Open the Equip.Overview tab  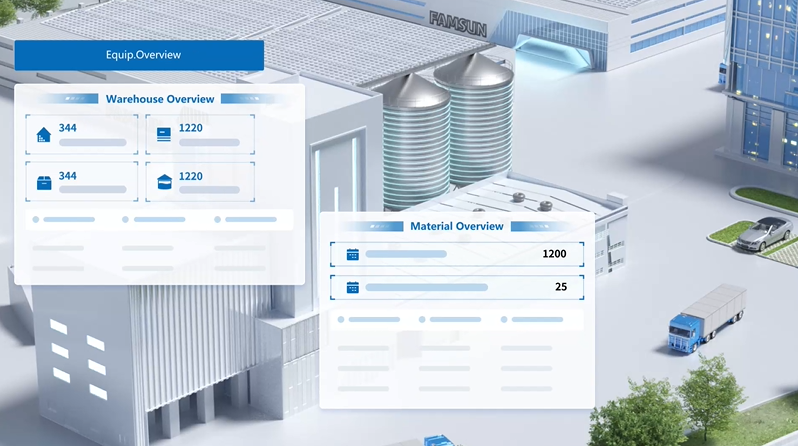pos(139,55)
